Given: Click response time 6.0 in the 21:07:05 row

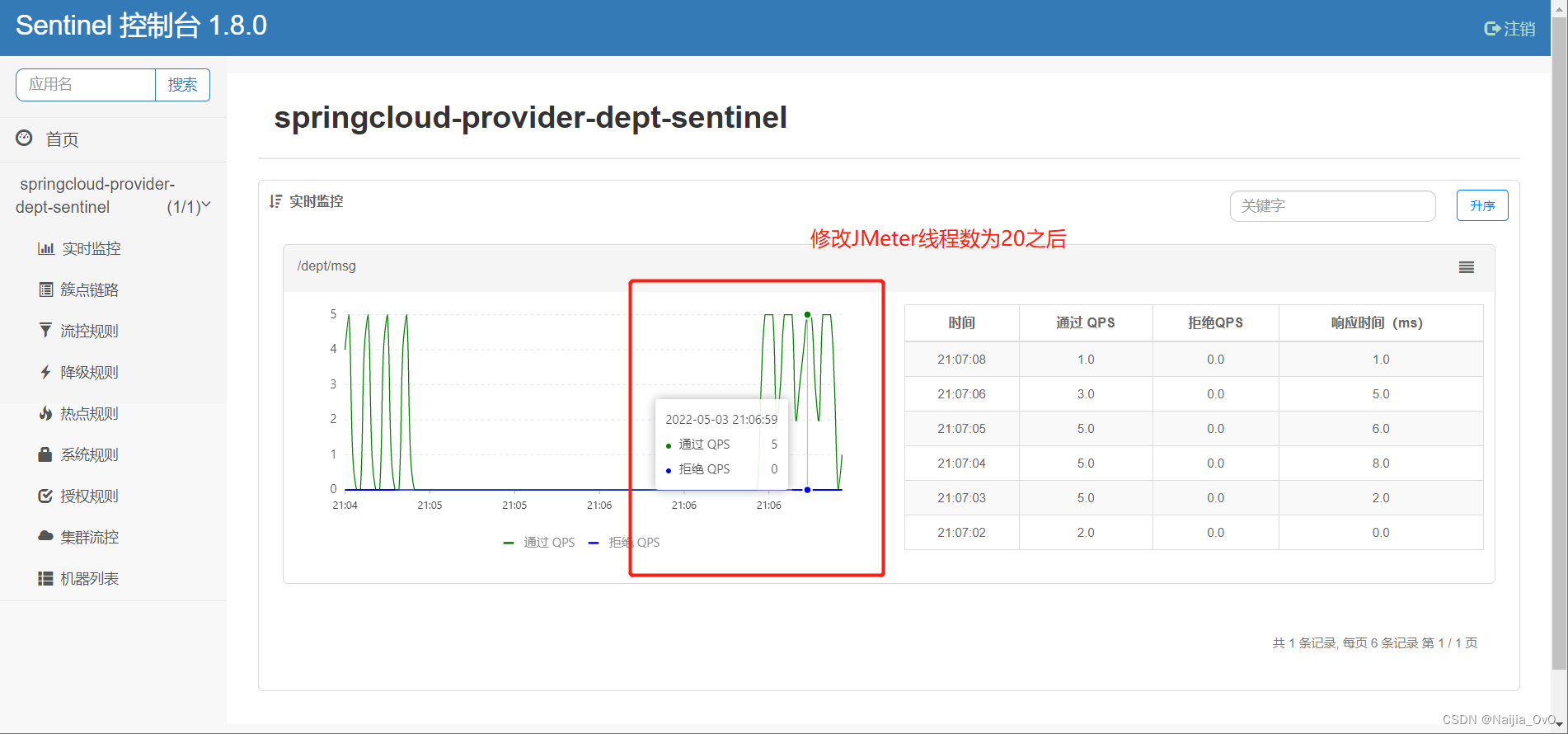Looking at the screenshot, I should coord(1381,428).
